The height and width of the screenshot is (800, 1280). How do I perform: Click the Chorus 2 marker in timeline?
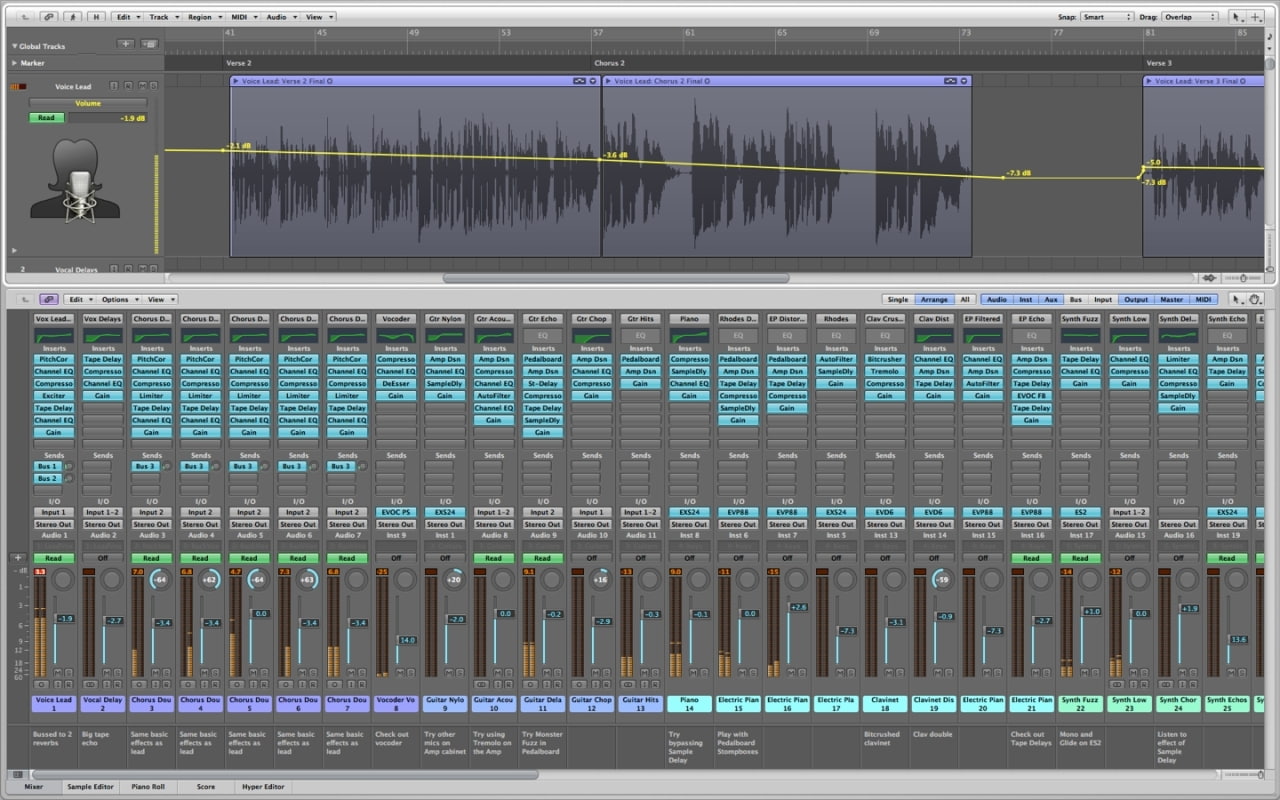[610, 63]
